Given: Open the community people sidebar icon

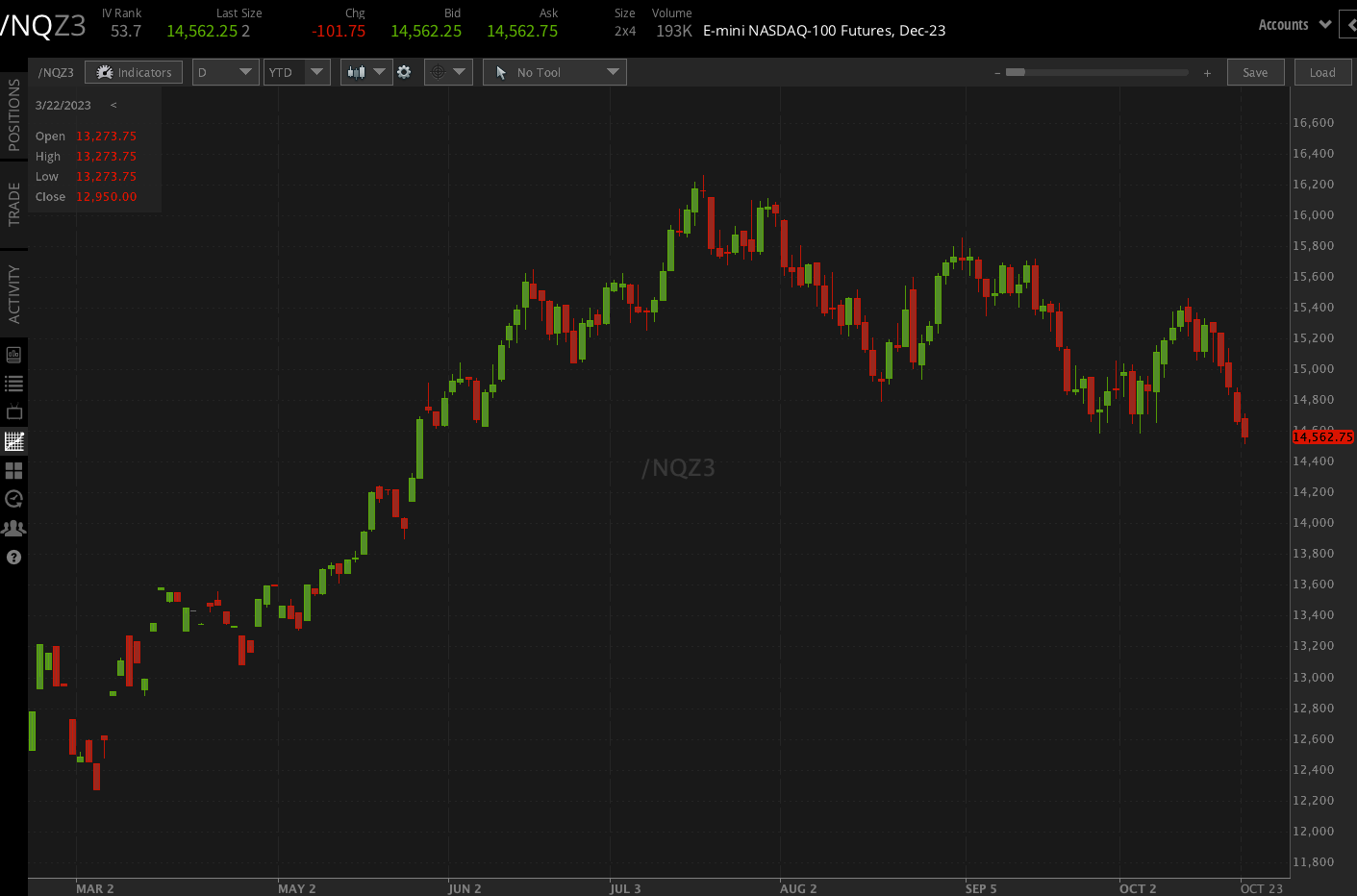Looking at the screenshot, I should pos(13,528).
